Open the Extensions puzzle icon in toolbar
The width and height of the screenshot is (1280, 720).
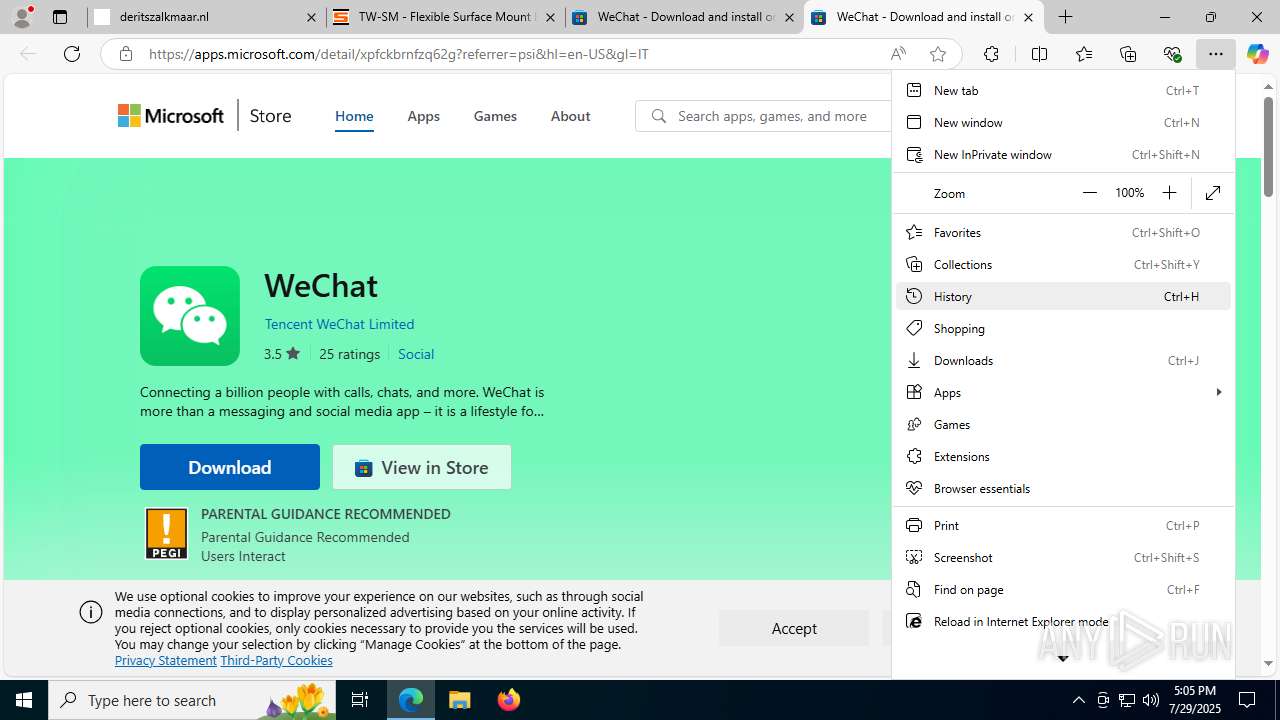(991, 54)
